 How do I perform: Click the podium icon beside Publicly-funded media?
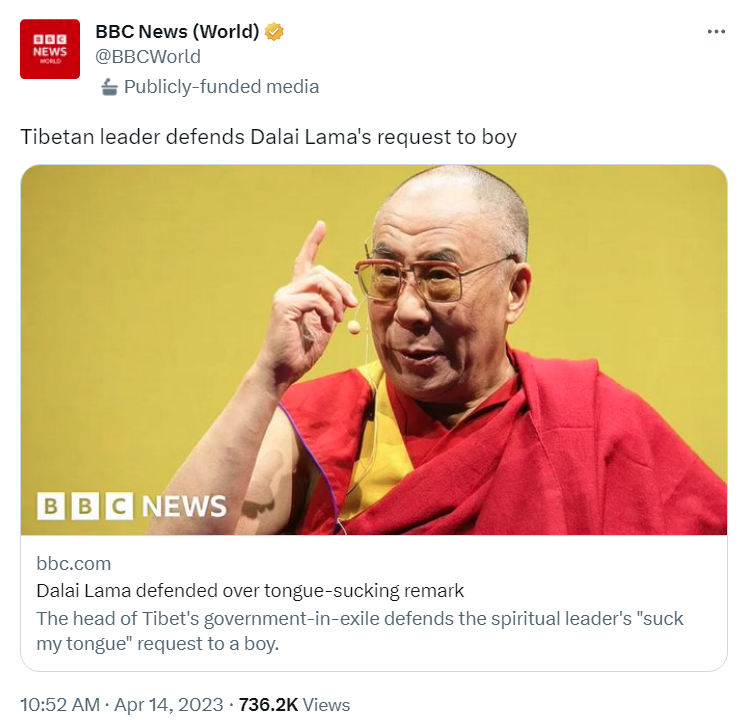coord(109,87)
